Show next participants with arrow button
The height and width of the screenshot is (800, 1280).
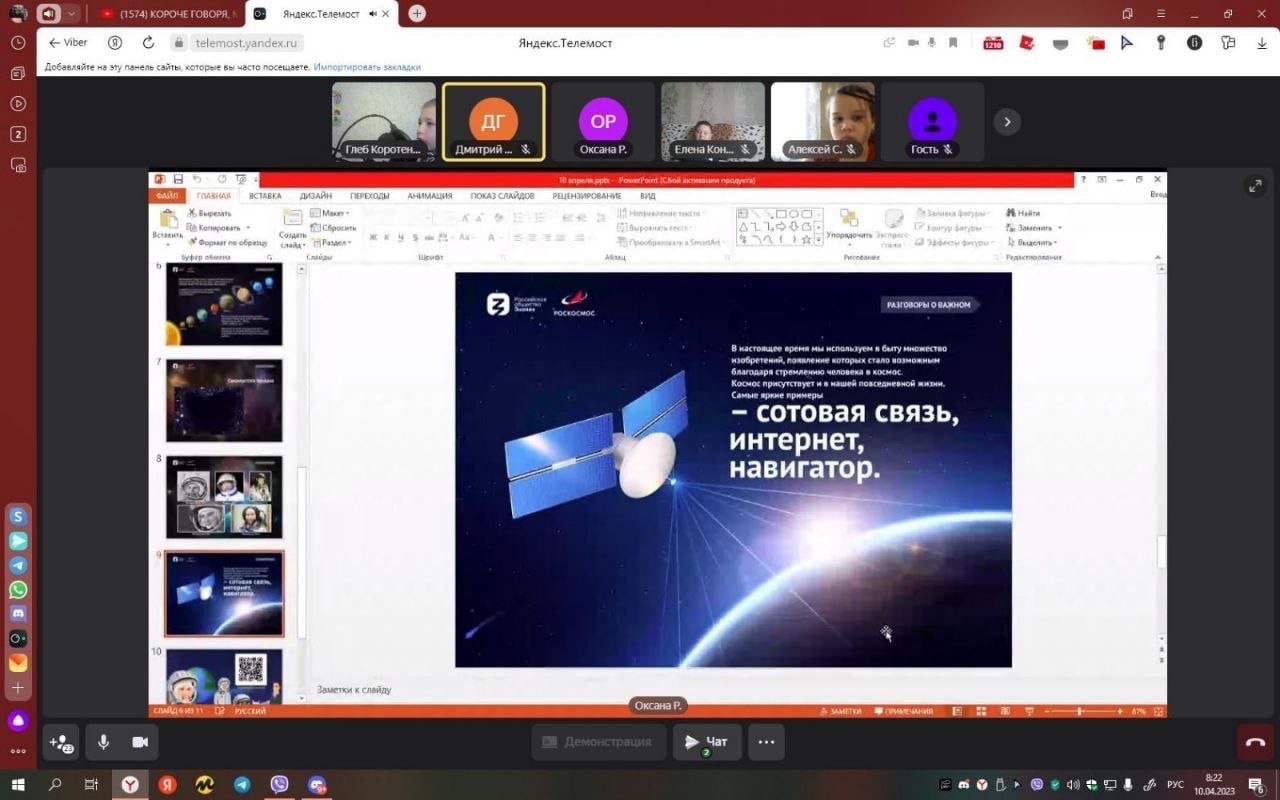[1007, 122]
